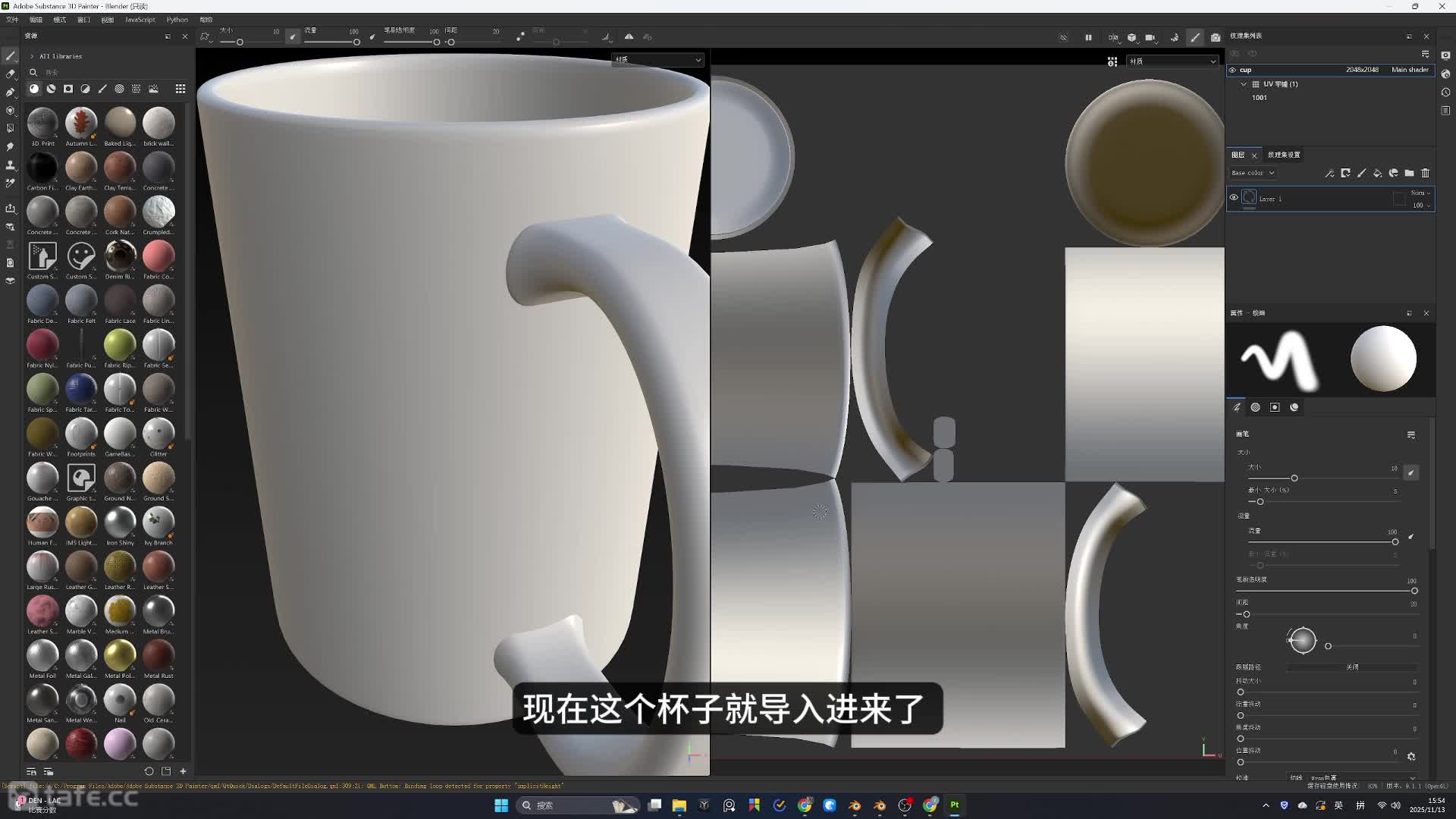Open the camera render icon in top toolbar
This screenshot has width=1456, height=819.
click(x=1216, y=37)
